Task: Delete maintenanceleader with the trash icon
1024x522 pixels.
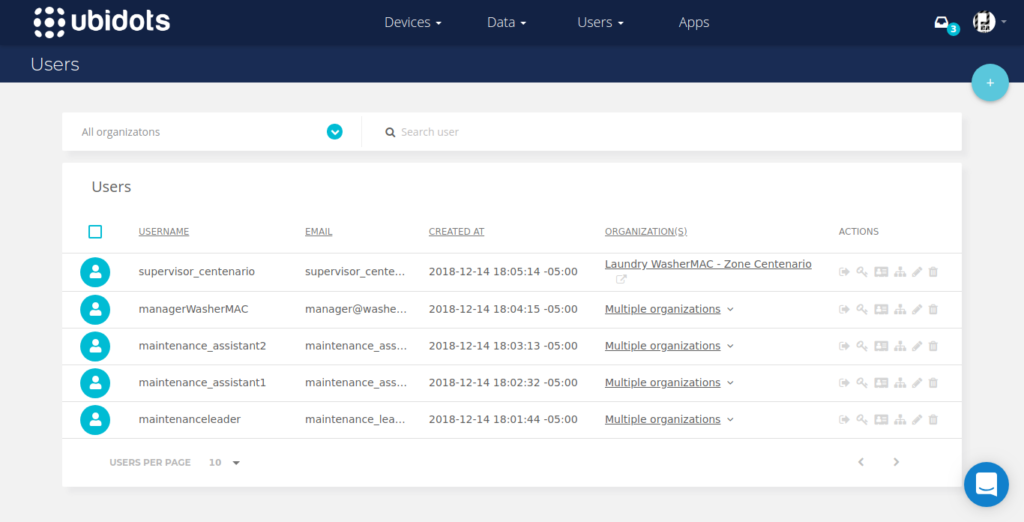Action: (933, 419)
